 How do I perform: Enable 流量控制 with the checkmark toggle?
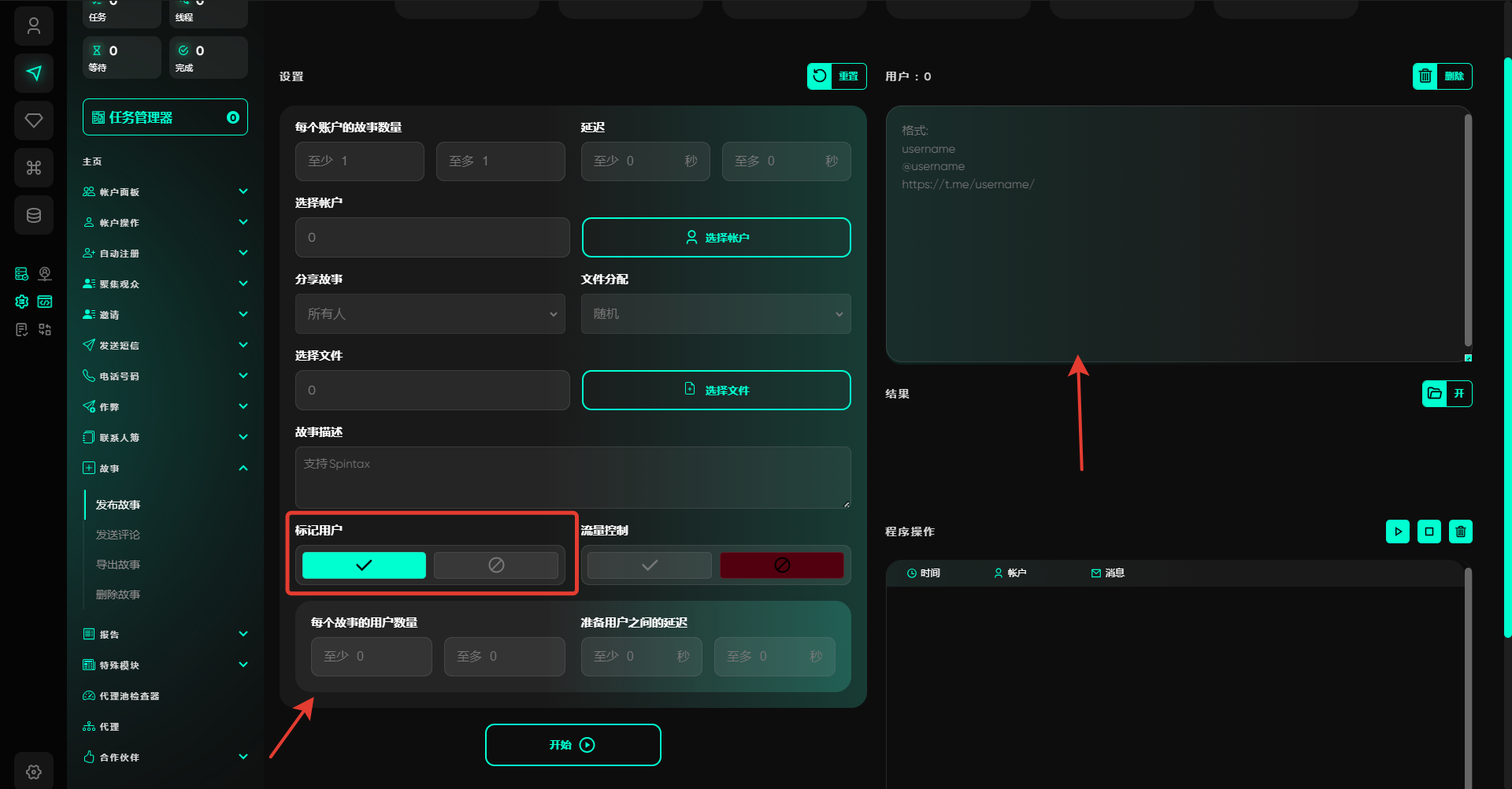coord(650,565)
